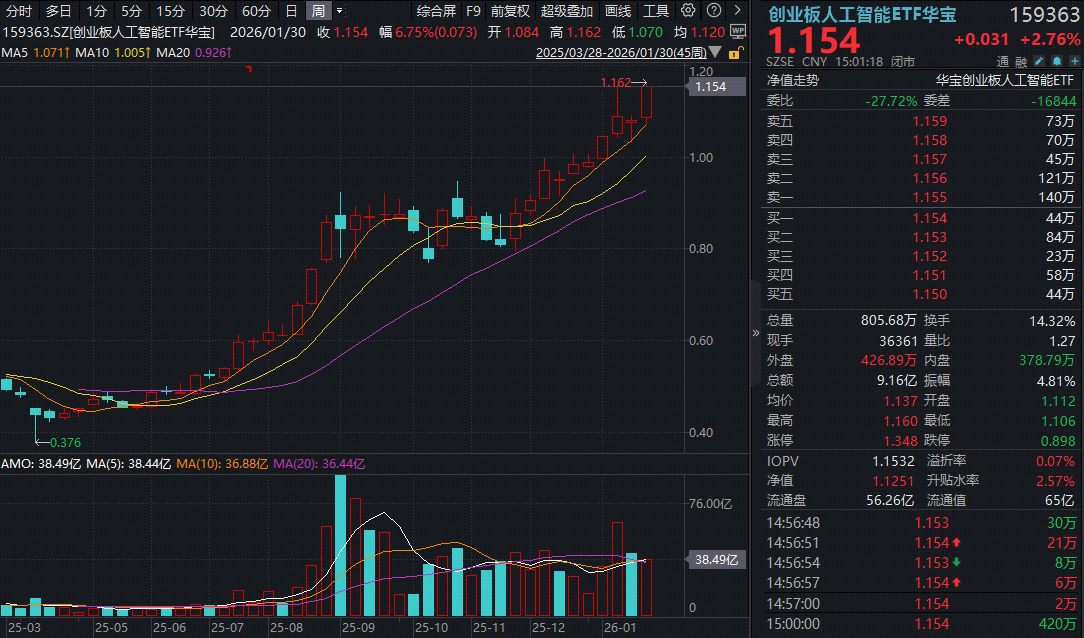Open the 工具 tools menu

click(x=656, y=11)
